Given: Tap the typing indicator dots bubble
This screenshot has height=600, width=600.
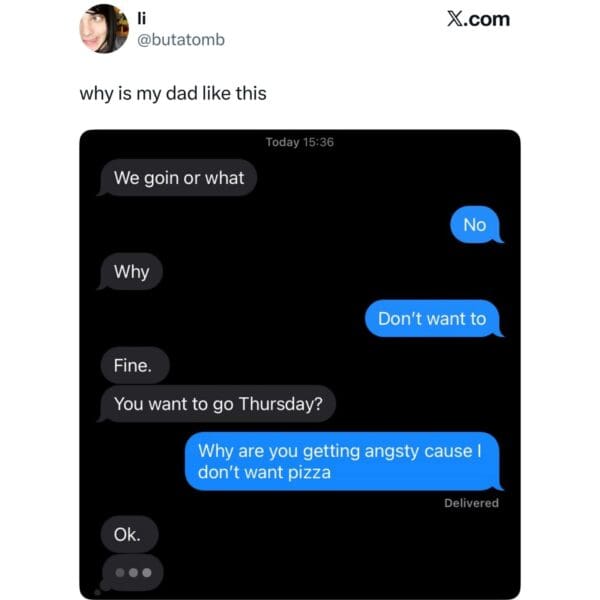Looking at the screenshot, I should pos(132,573).
